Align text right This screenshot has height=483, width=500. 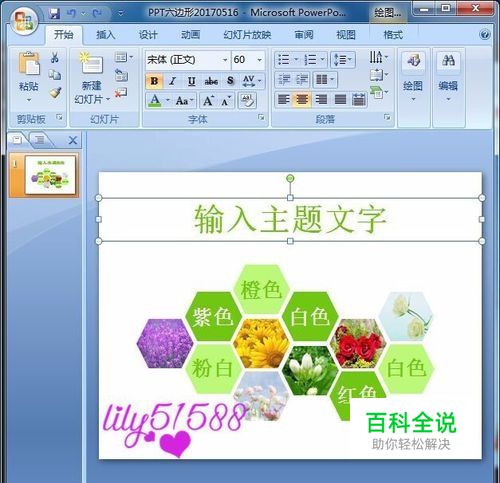click(321, 100)
